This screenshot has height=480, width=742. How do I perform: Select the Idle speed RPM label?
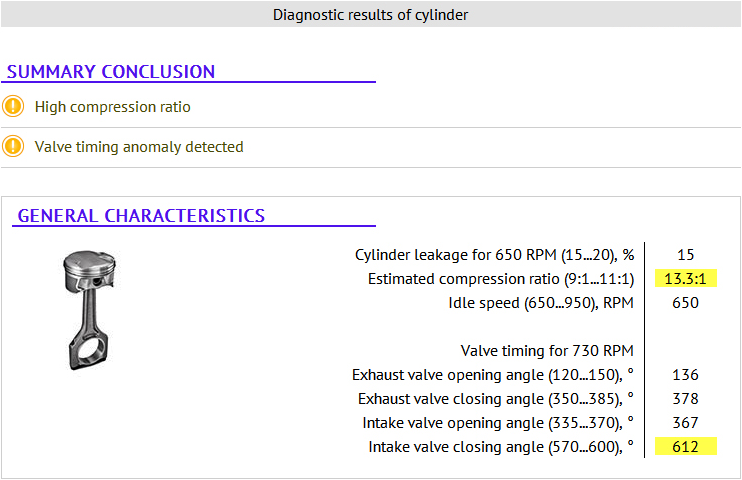pos(541,303)
